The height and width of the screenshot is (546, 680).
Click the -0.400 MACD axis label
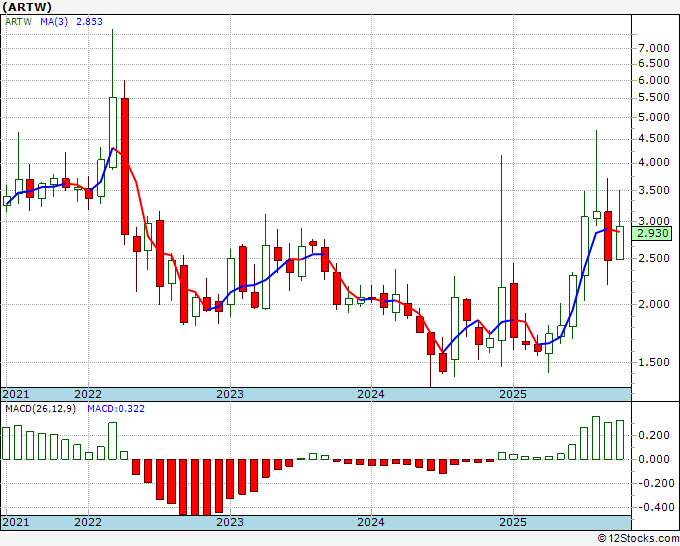click(x=653, y=507)
